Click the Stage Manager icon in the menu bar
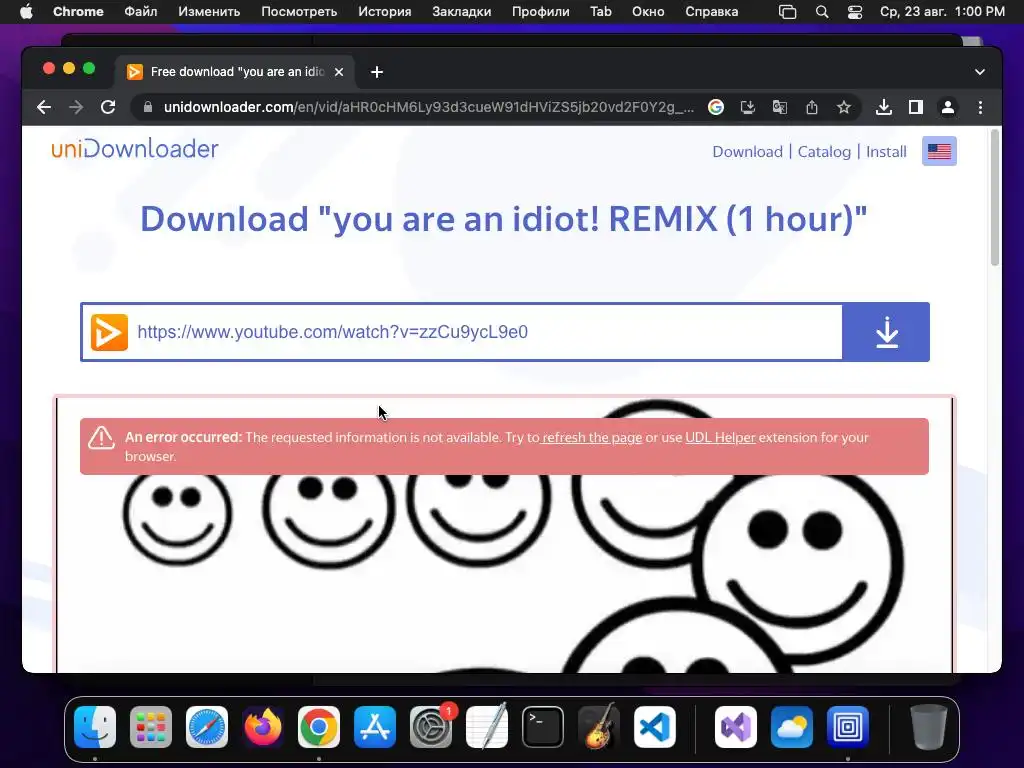 click(788, 12)
